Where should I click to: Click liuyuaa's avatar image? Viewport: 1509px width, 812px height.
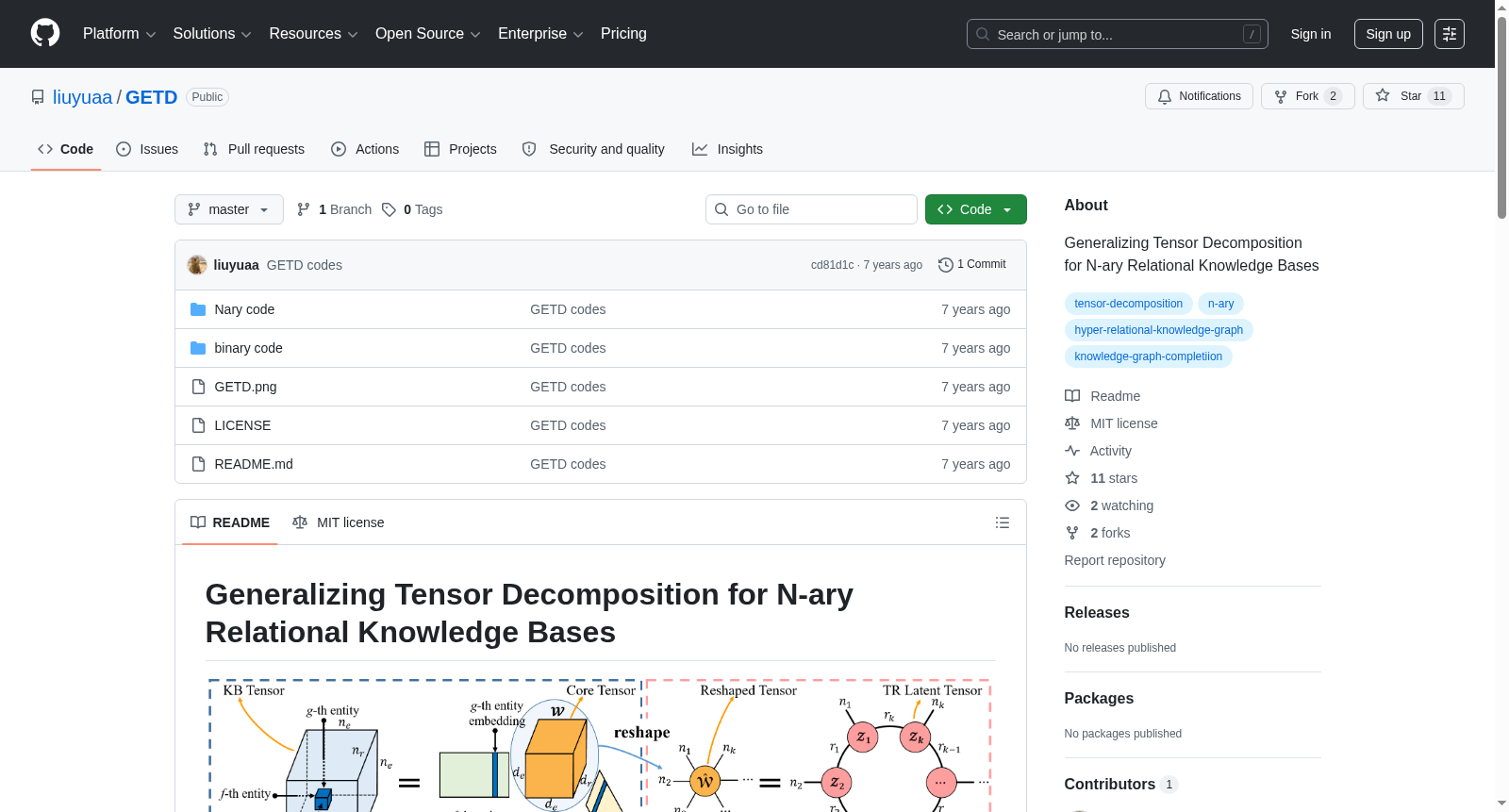pyautogui.click(x=197, y=265)
